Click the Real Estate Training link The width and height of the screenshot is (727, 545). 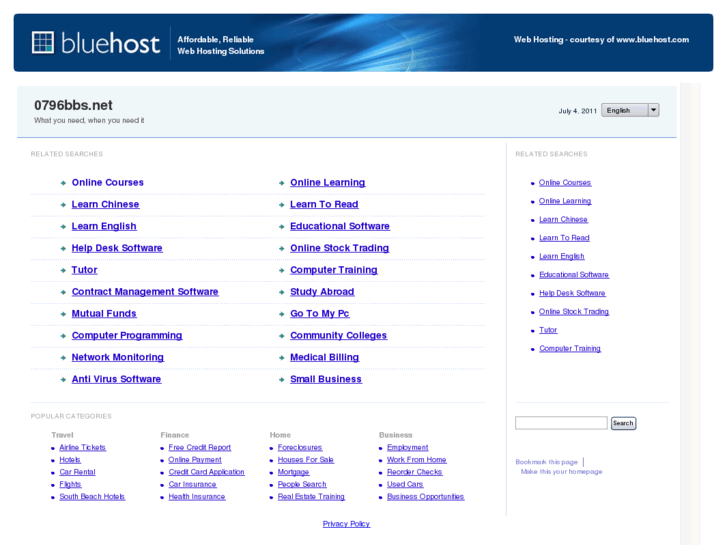[x=311, y=497]
